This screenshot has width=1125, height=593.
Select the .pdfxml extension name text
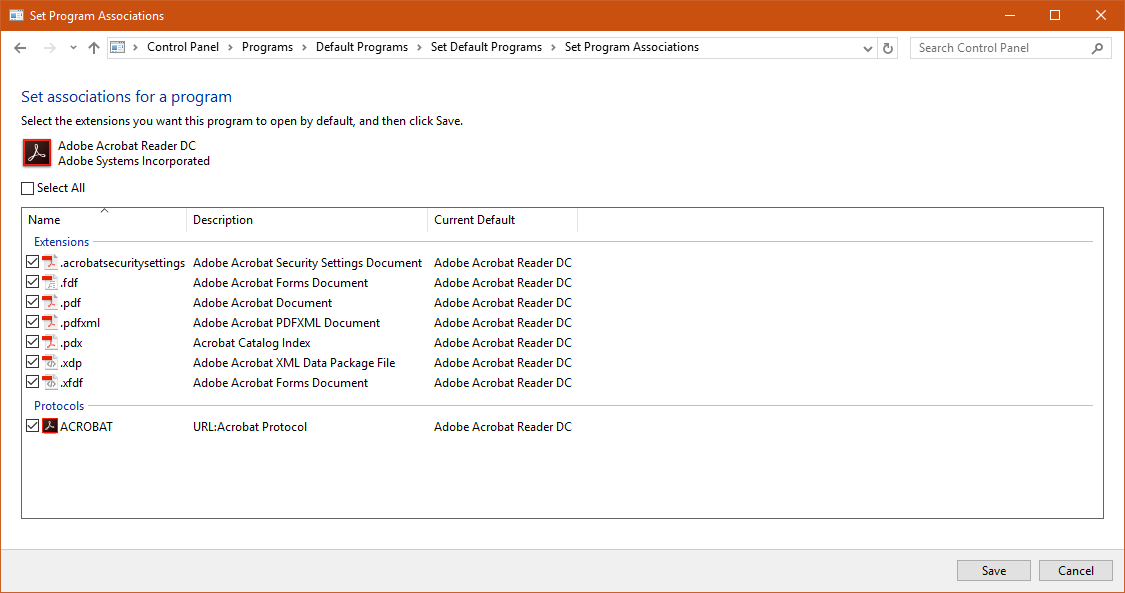click(x=80, y=323)
